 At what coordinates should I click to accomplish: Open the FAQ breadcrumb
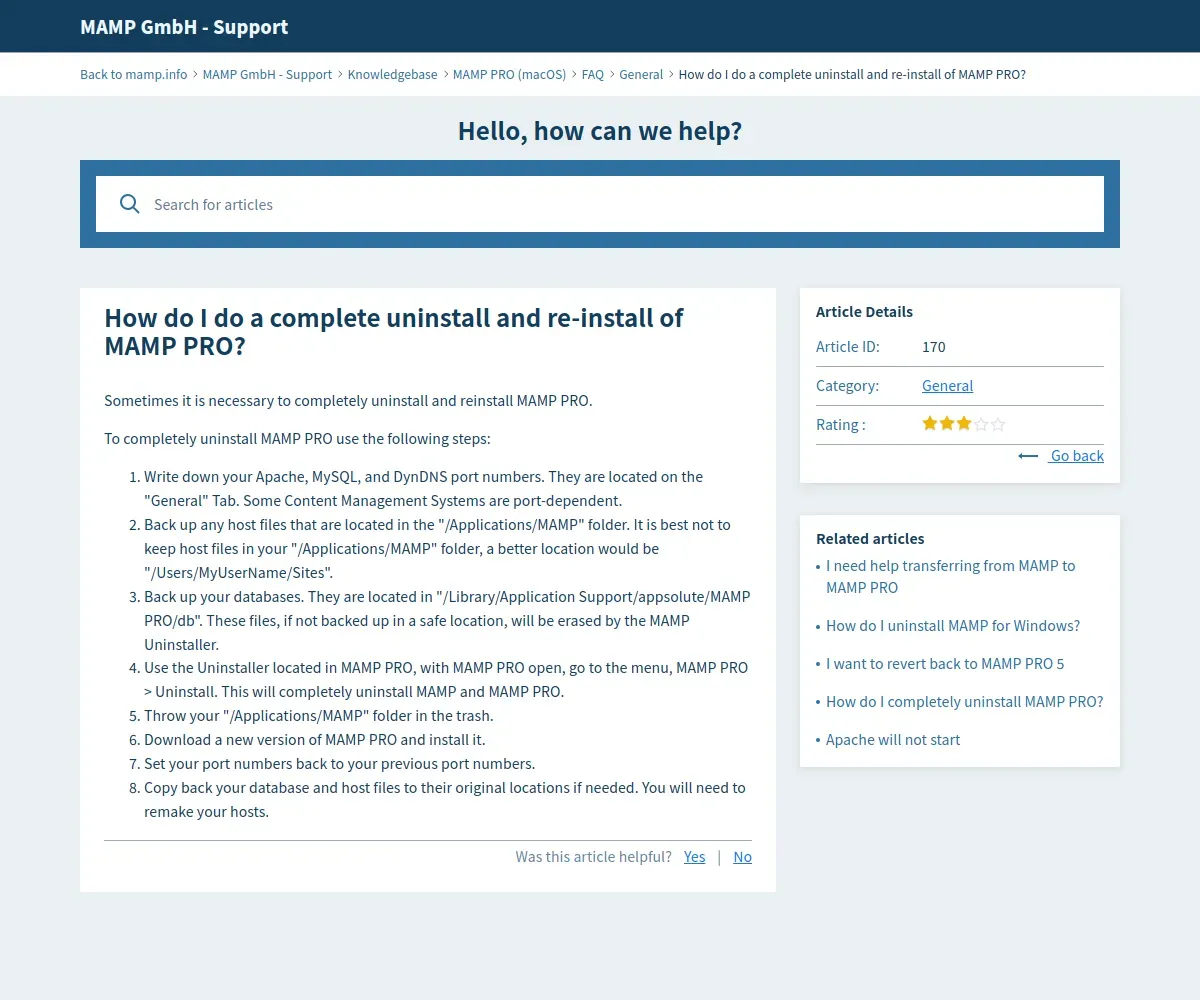click(593, 74)
